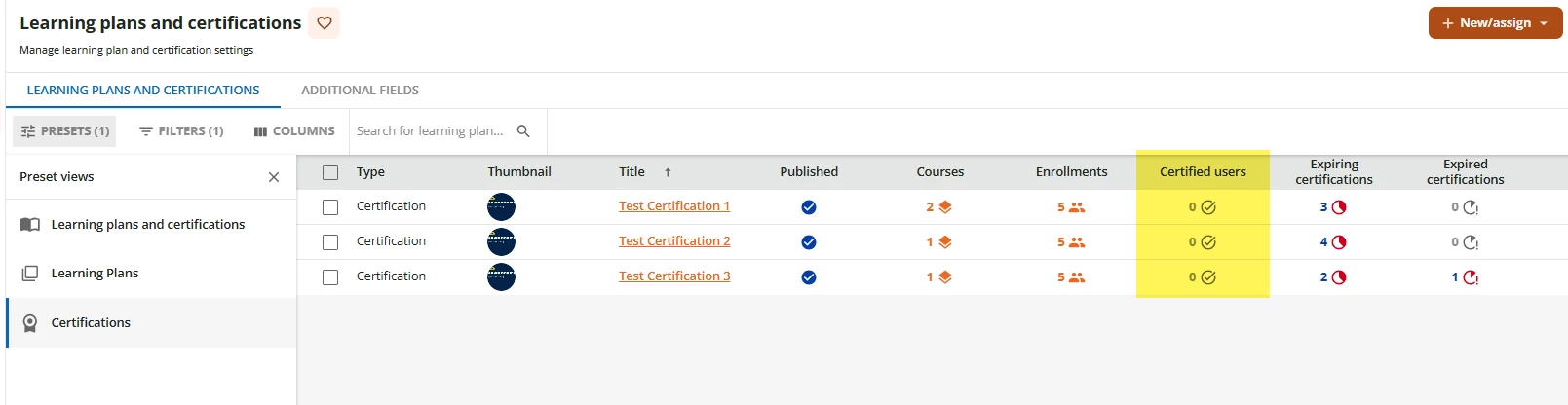Click the Expired certifications column header
This screenshot has width=1568, height=405.
point(1466,172)
